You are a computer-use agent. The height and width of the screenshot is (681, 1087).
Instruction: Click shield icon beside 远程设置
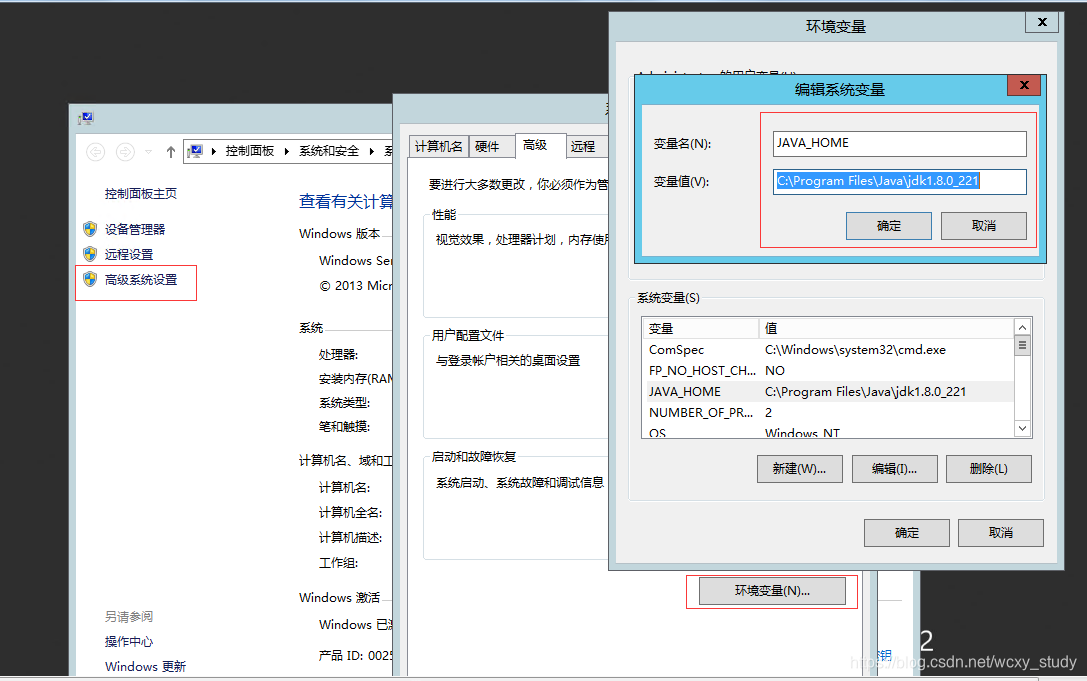pos(90,254)
